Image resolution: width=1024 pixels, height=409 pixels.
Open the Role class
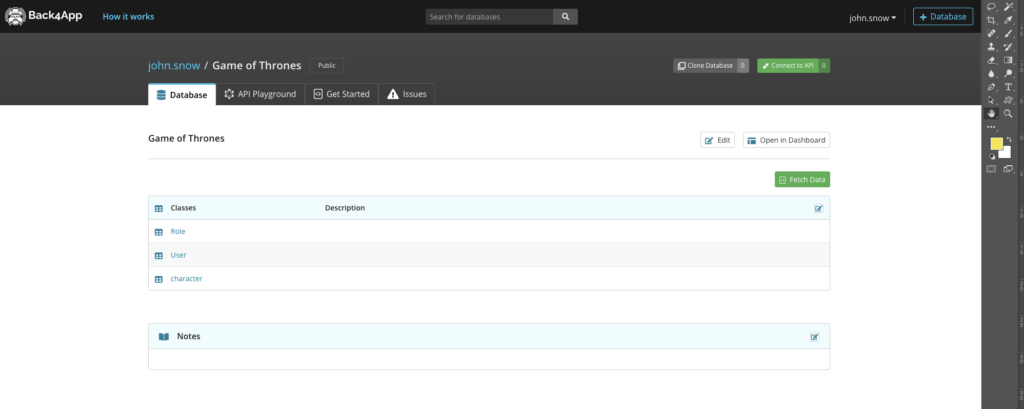coord(178,231)
